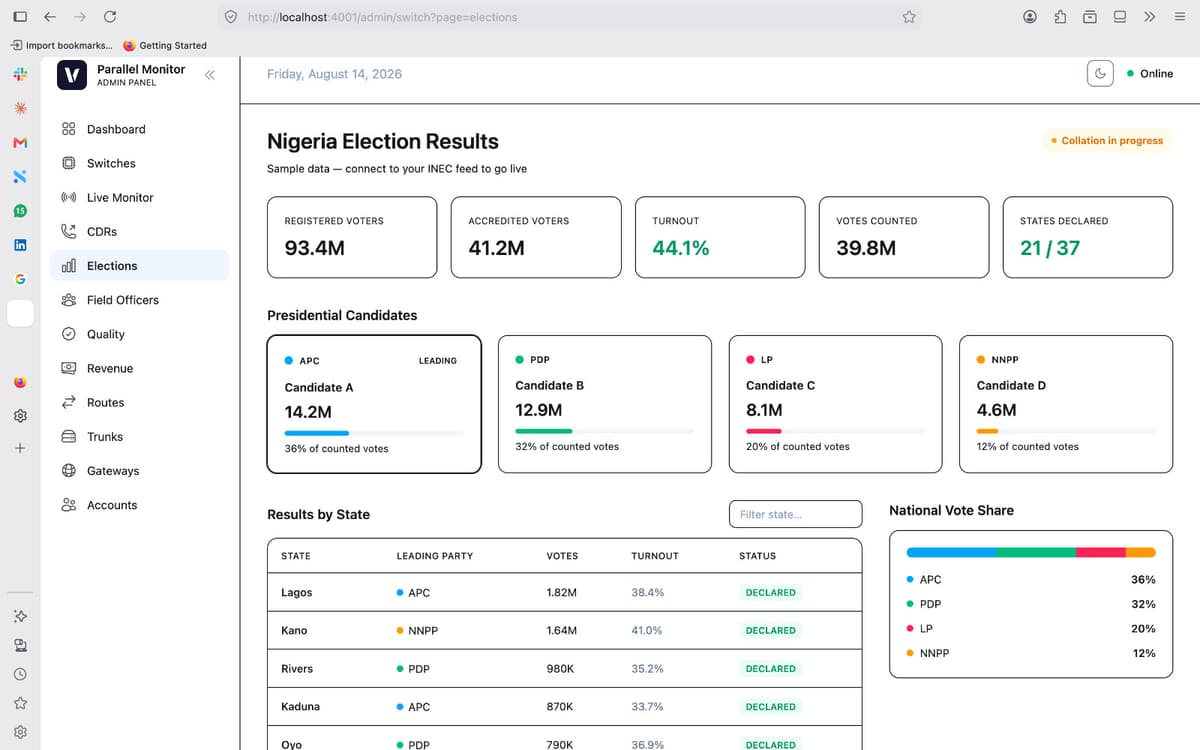The width and height of the screenshot is (1200, 750).
Task: Click Rivers turnout value 35.2%
Action: click(x=647, y=669)
